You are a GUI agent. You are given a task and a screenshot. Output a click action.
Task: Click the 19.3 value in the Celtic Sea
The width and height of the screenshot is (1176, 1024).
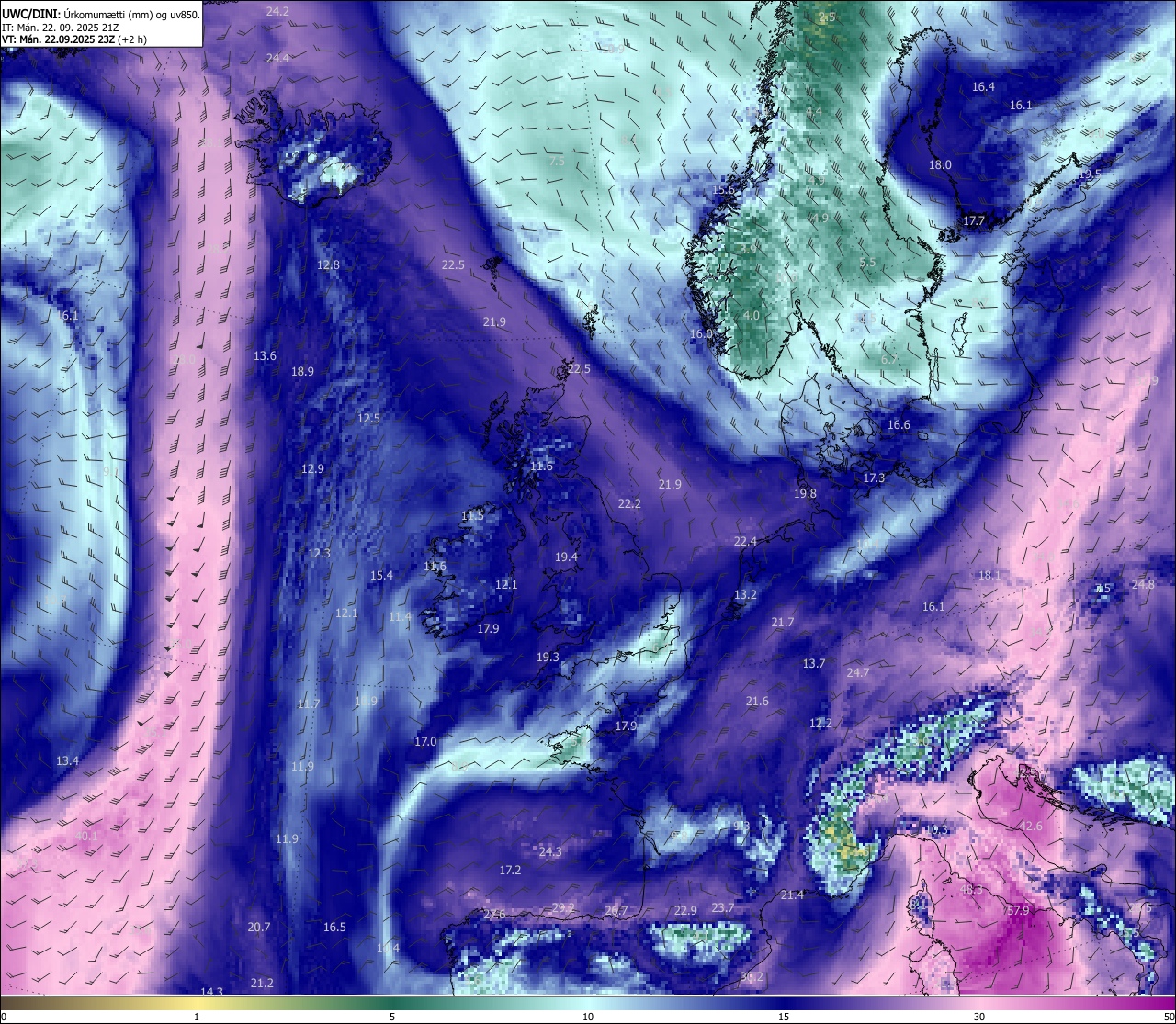[548, 657]
